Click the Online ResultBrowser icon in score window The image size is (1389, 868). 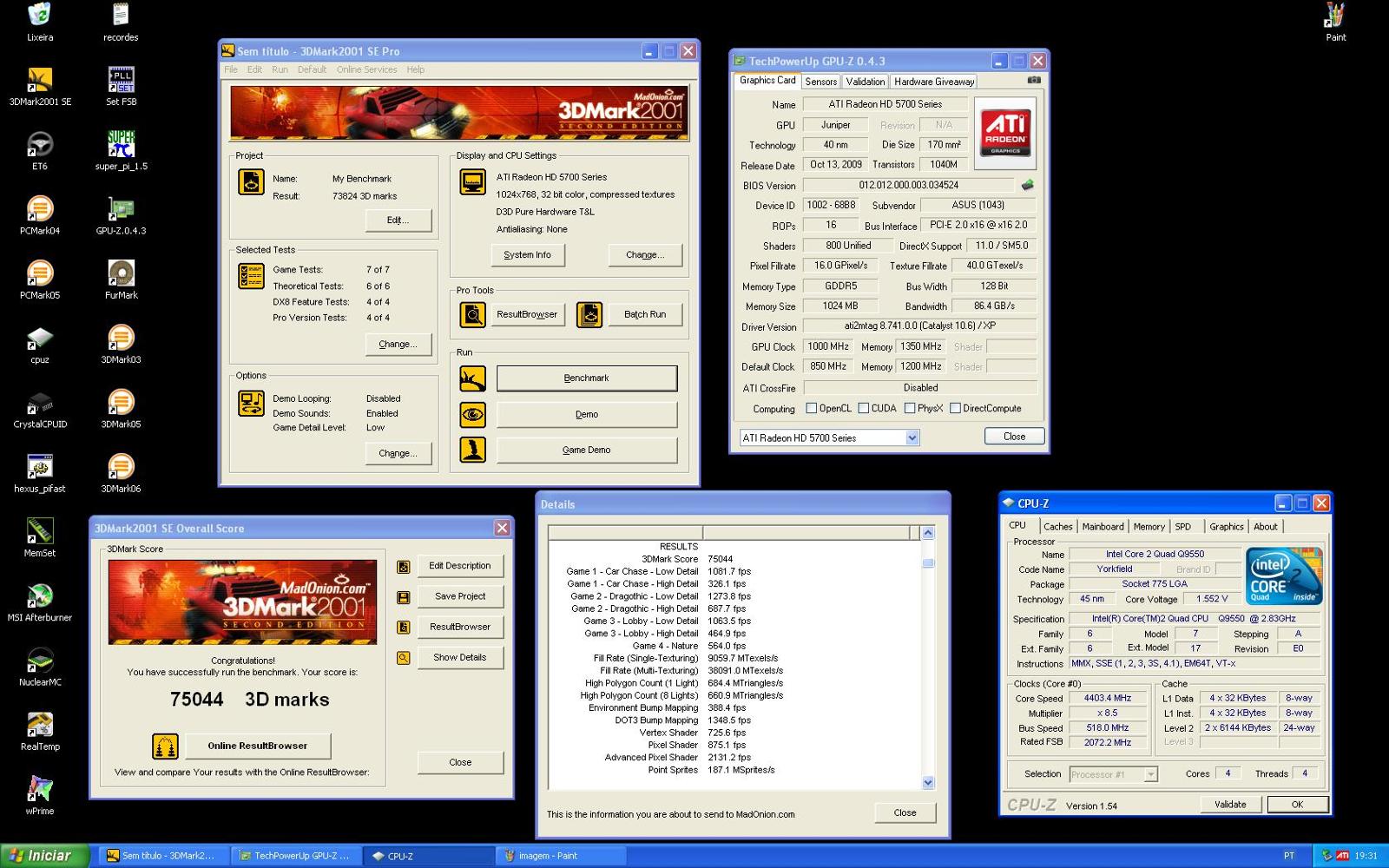[165, 746]
